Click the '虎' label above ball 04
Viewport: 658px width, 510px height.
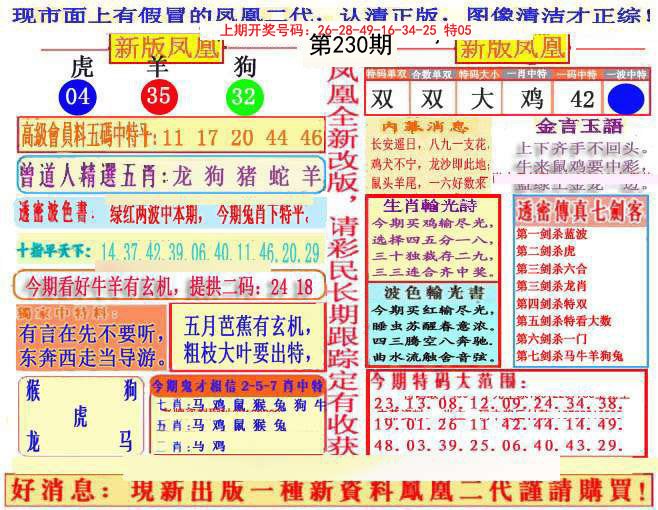(82, 67)
